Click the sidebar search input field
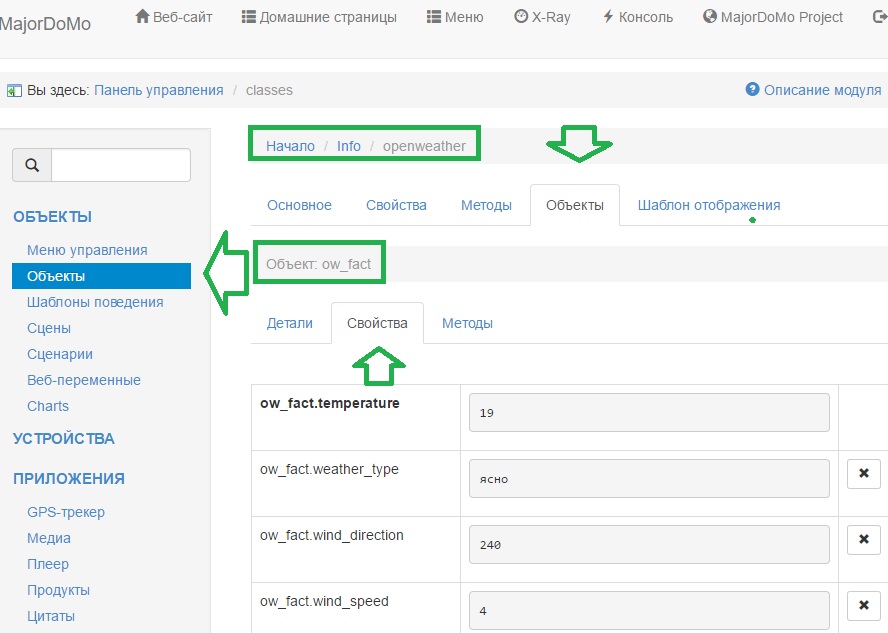Image resolution: width=888 pixels, height=633 pixels. [x=121, y=165]
